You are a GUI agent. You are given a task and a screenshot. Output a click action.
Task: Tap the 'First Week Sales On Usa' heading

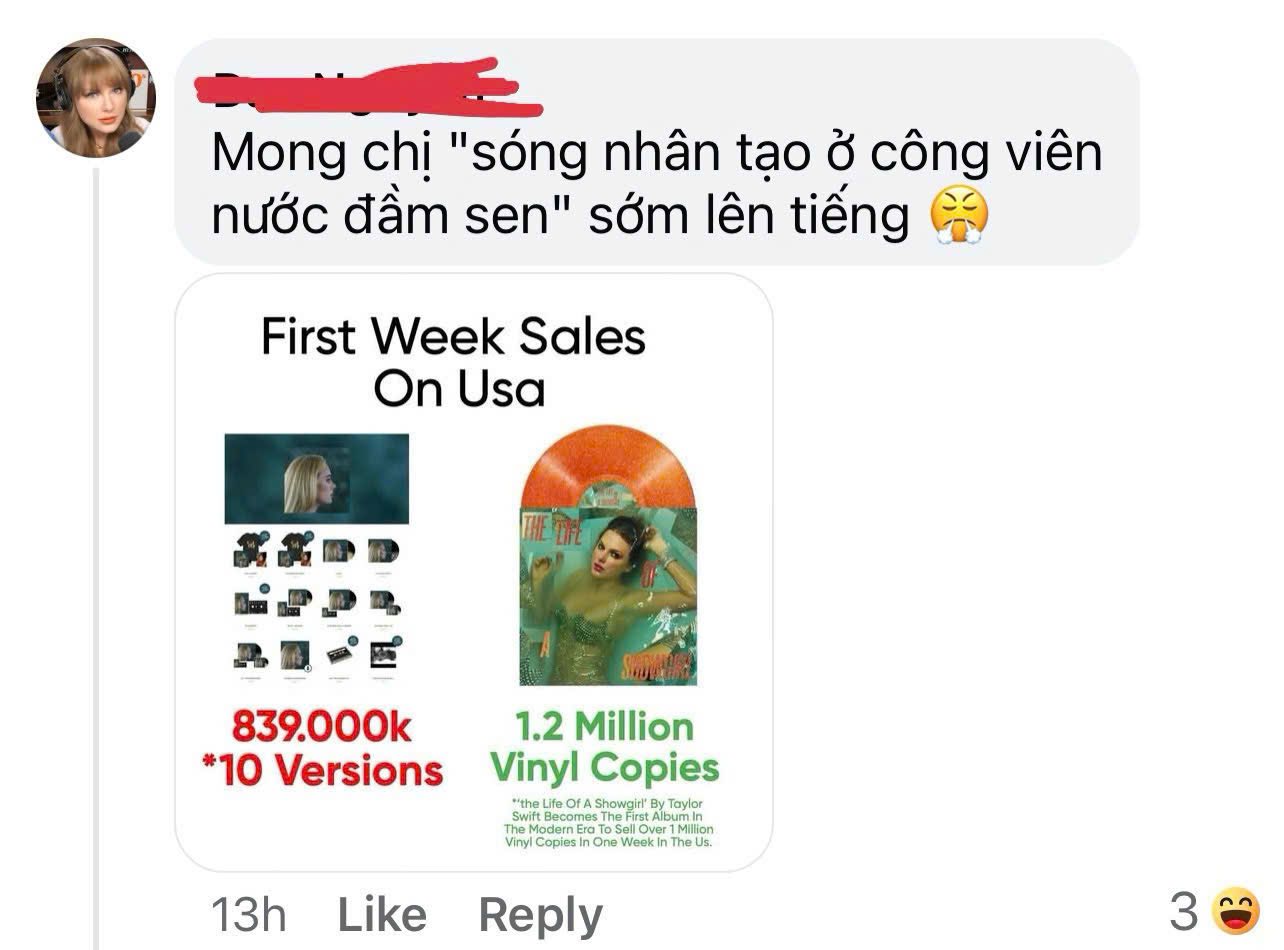point(454,362)
